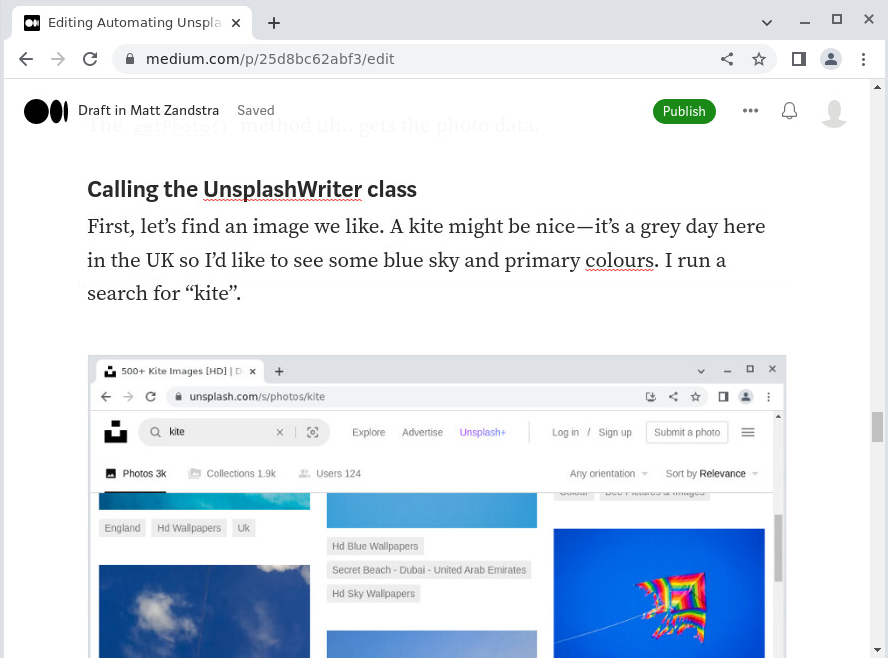Click Explore in the Unsplash header
888x658 pixels.
(369, 432)
